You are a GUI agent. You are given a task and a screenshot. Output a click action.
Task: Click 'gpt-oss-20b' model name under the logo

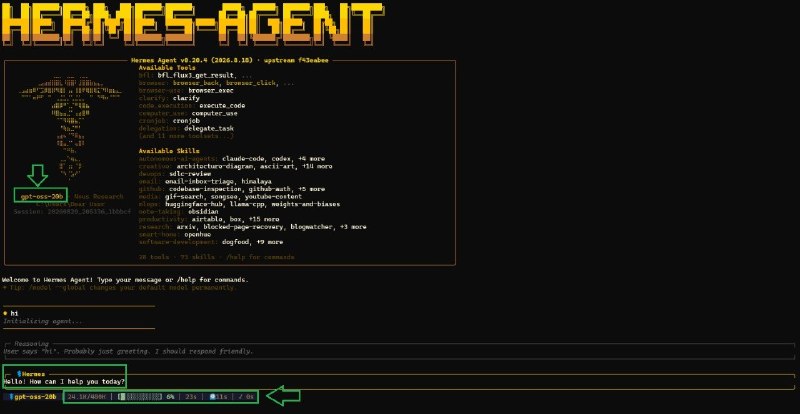pos(42,197)
